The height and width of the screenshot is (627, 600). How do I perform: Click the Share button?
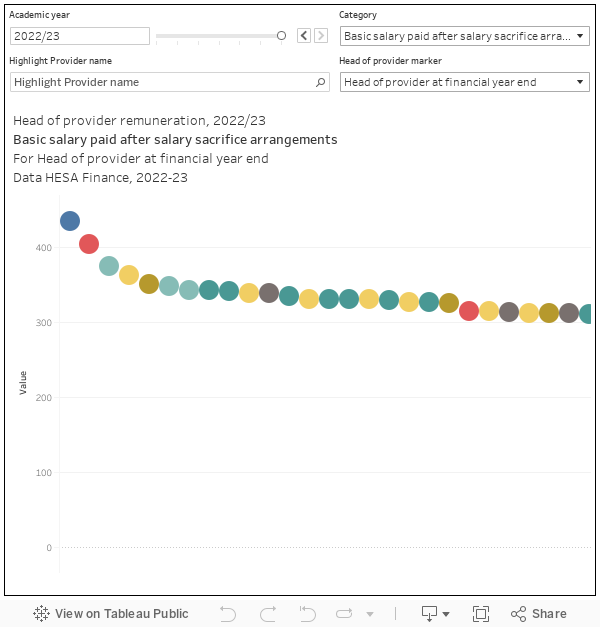538,614
